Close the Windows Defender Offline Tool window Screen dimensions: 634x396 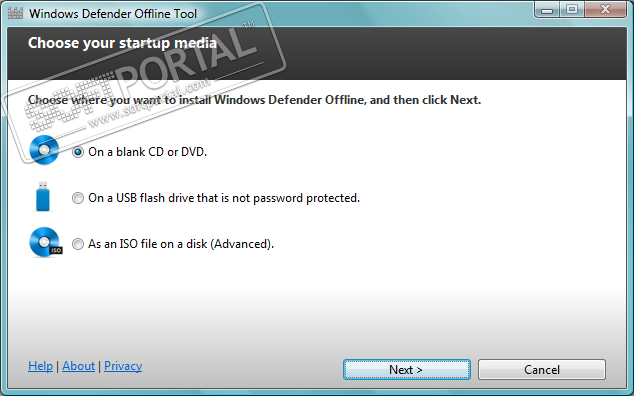pos(605,10)
